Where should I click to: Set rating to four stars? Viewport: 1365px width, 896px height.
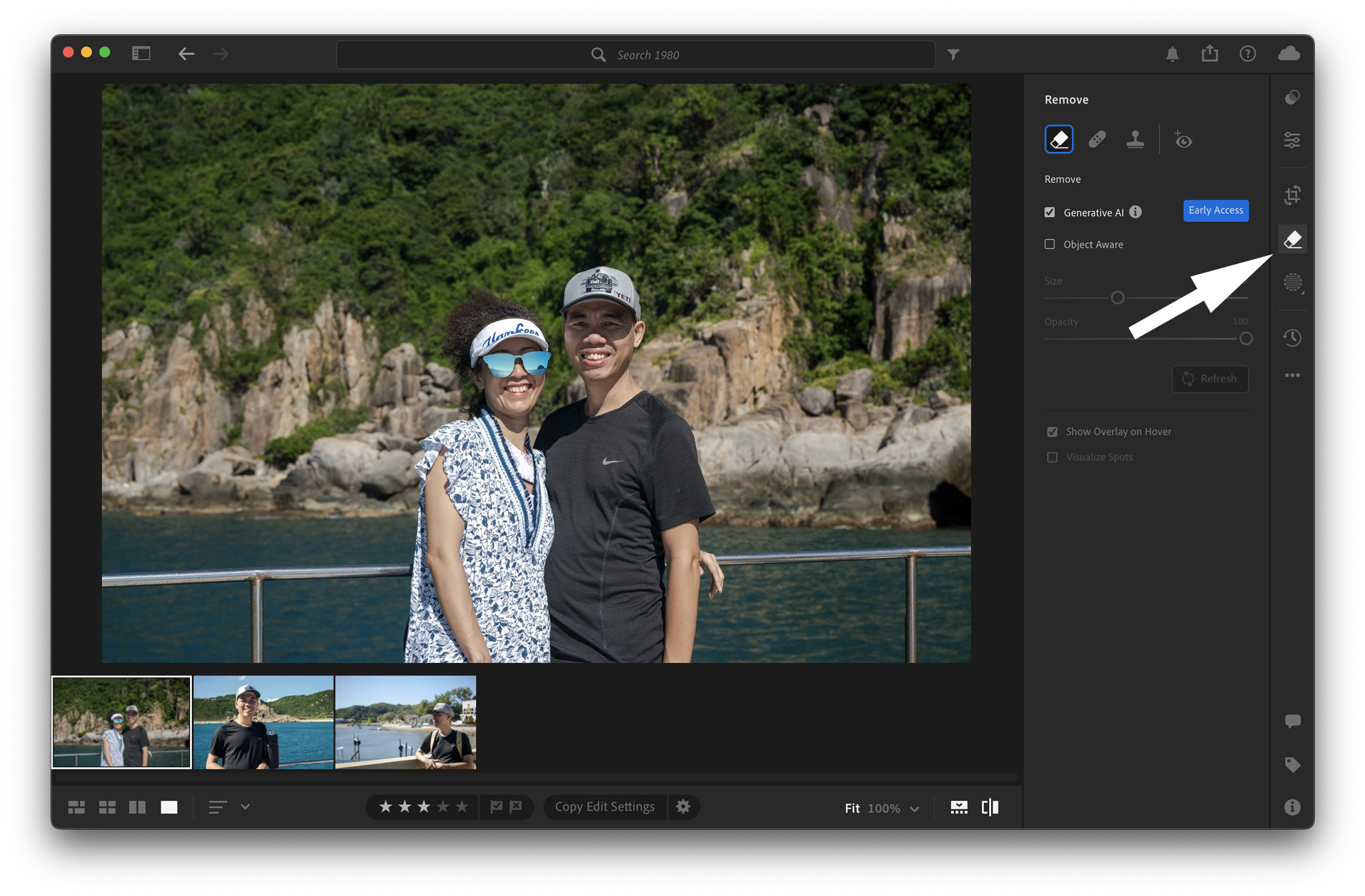coord(443,807)
